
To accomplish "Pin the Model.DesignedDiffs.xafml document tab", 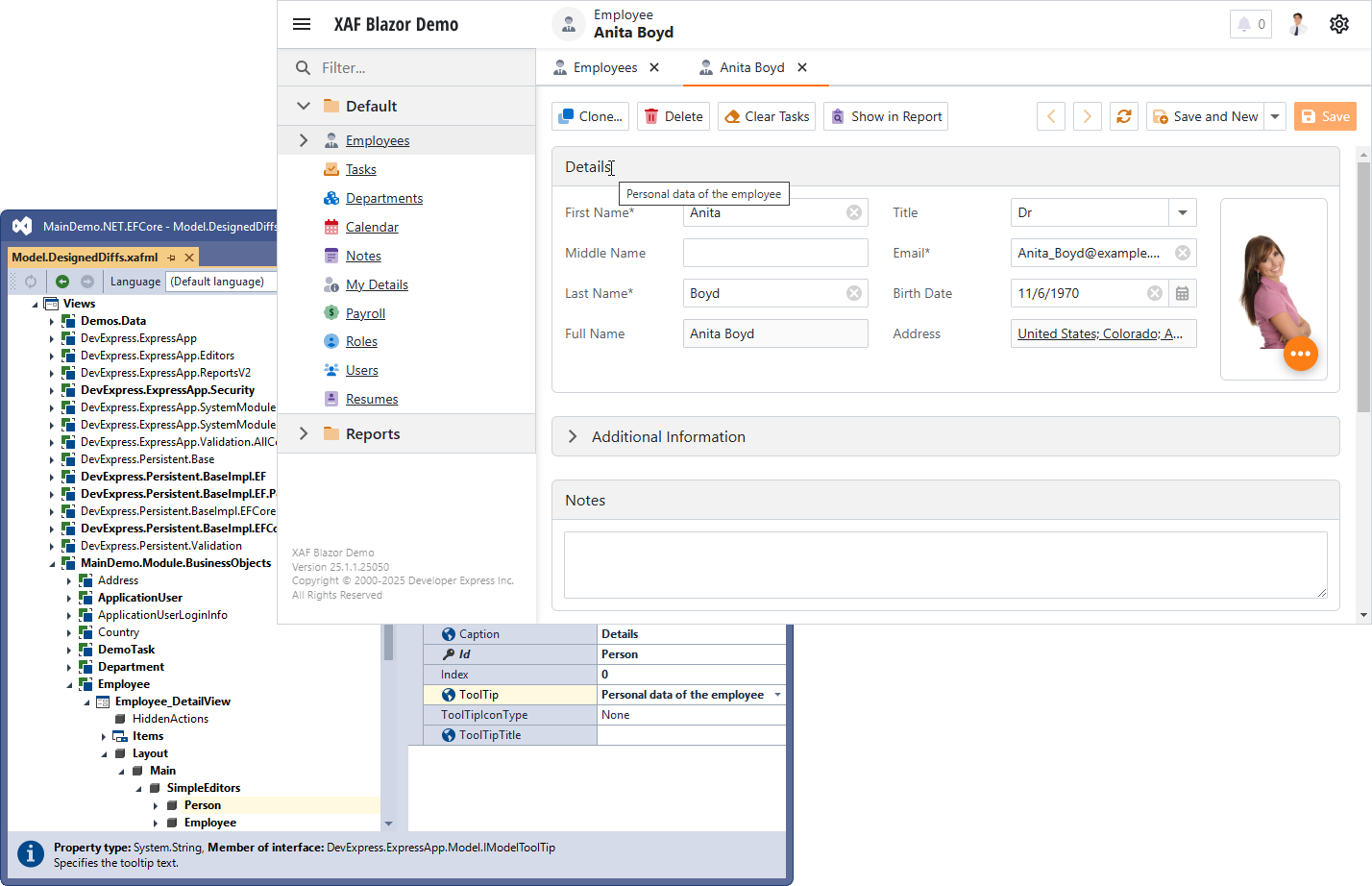I will pos(172,258).
